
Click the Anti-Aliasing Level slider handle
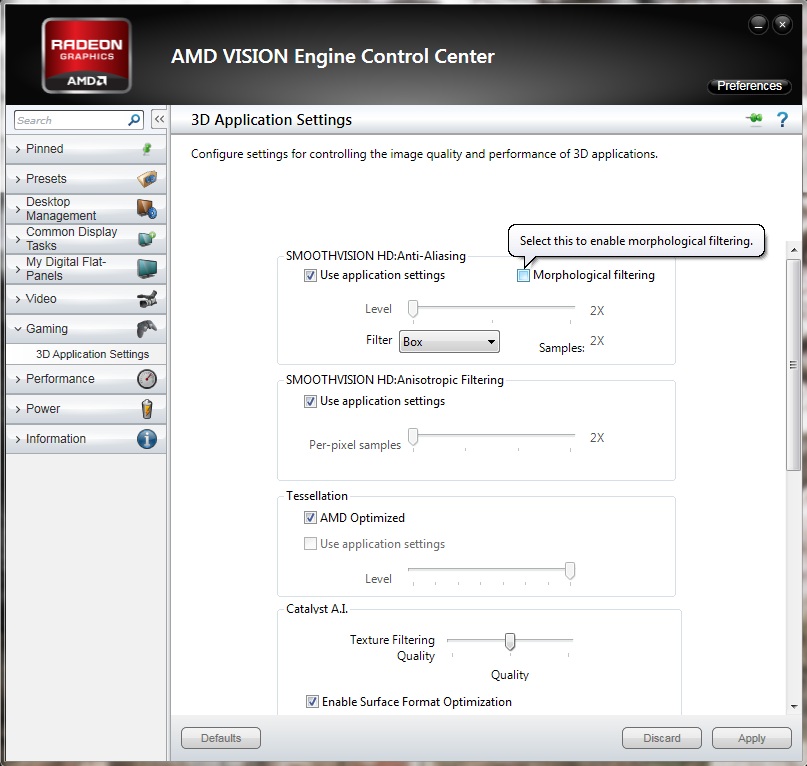[413, 309]
